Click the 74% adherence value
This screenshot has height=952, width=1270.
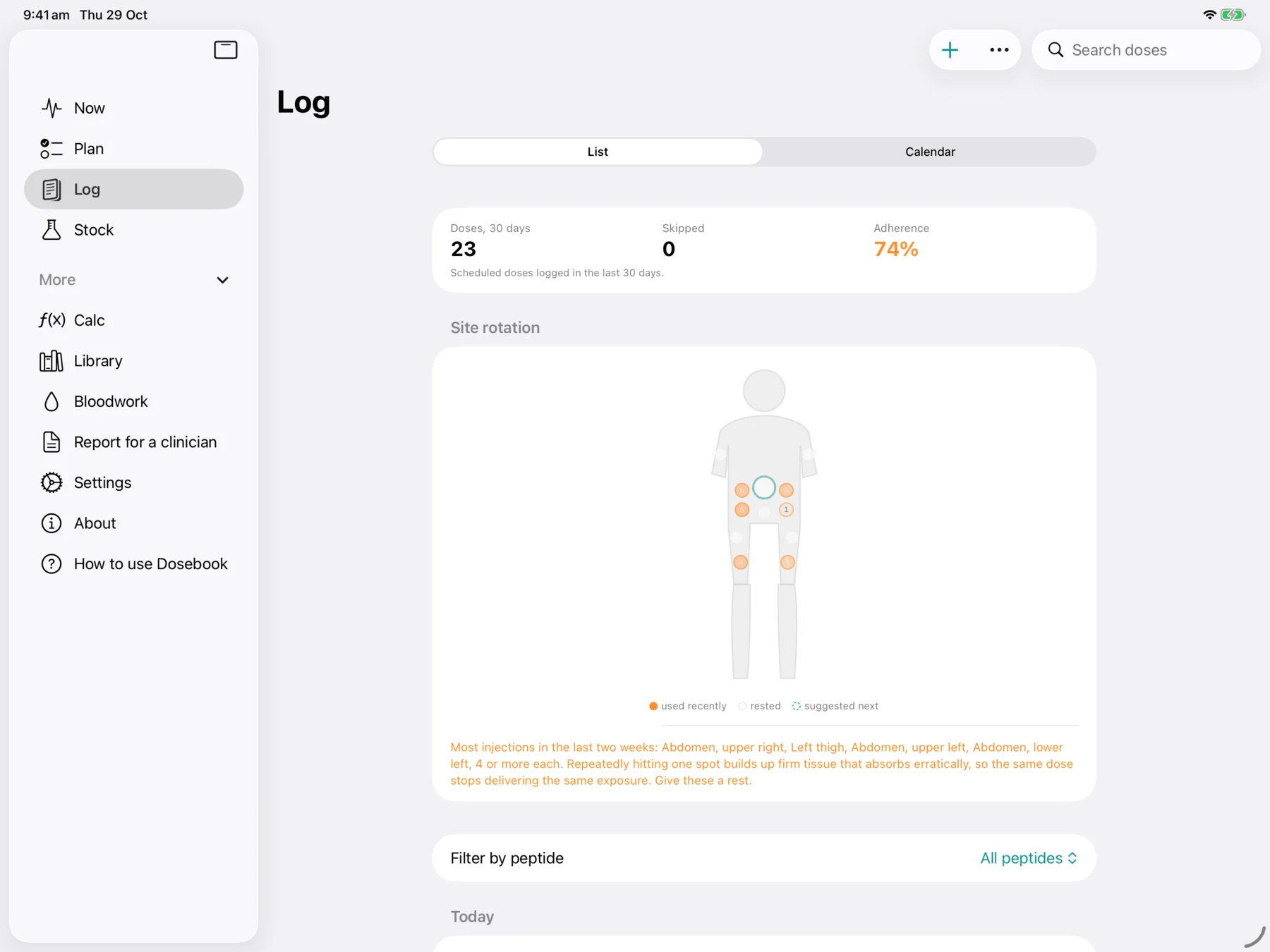click(x=896, y=249)
